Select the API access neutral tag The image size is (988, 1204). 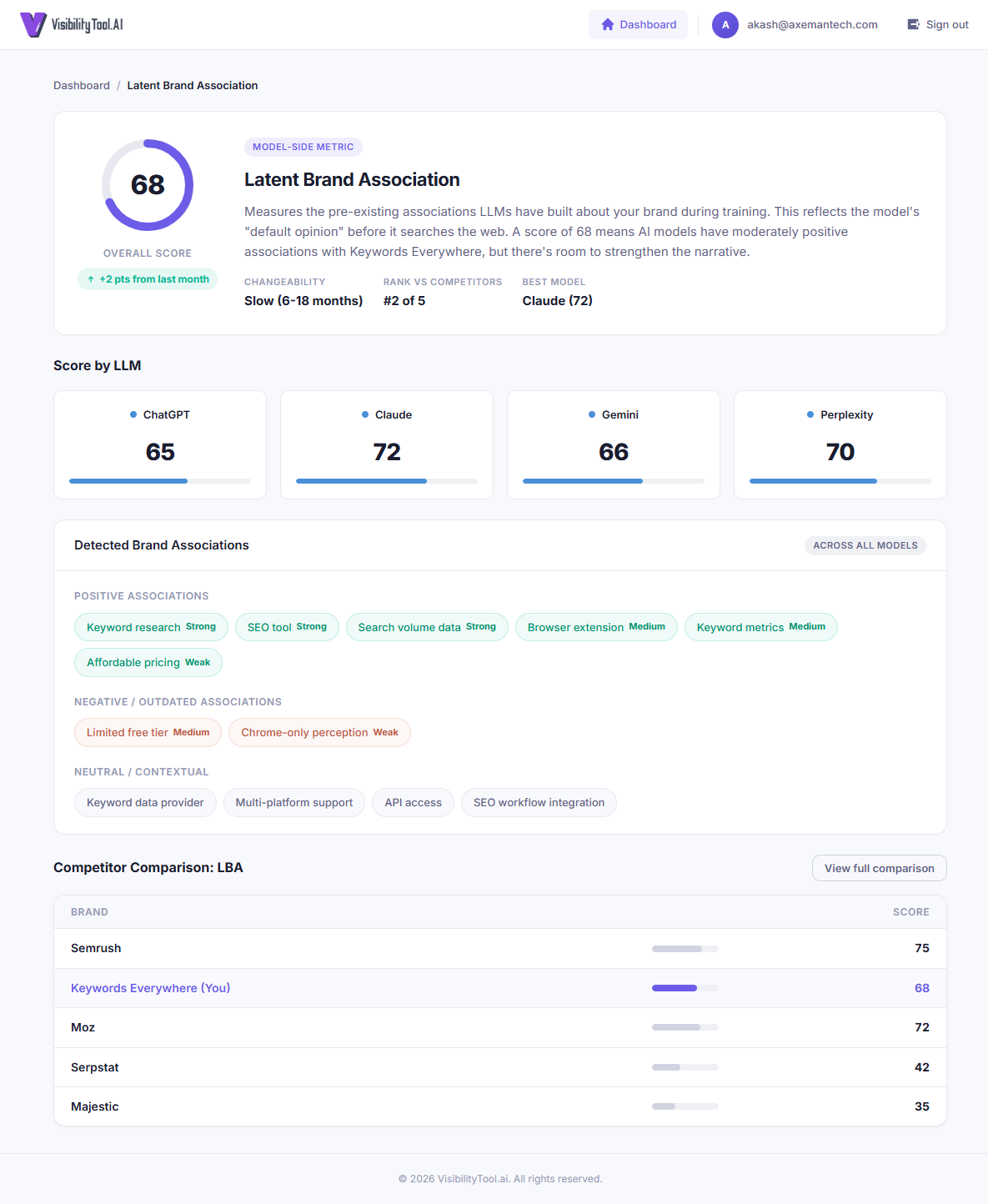413,802
